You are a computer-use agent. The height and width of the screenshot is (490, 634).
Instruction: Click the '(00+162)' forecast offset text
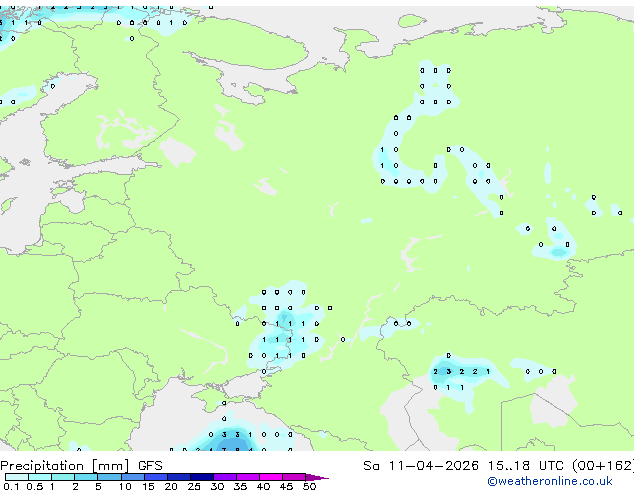coord(603,466)
